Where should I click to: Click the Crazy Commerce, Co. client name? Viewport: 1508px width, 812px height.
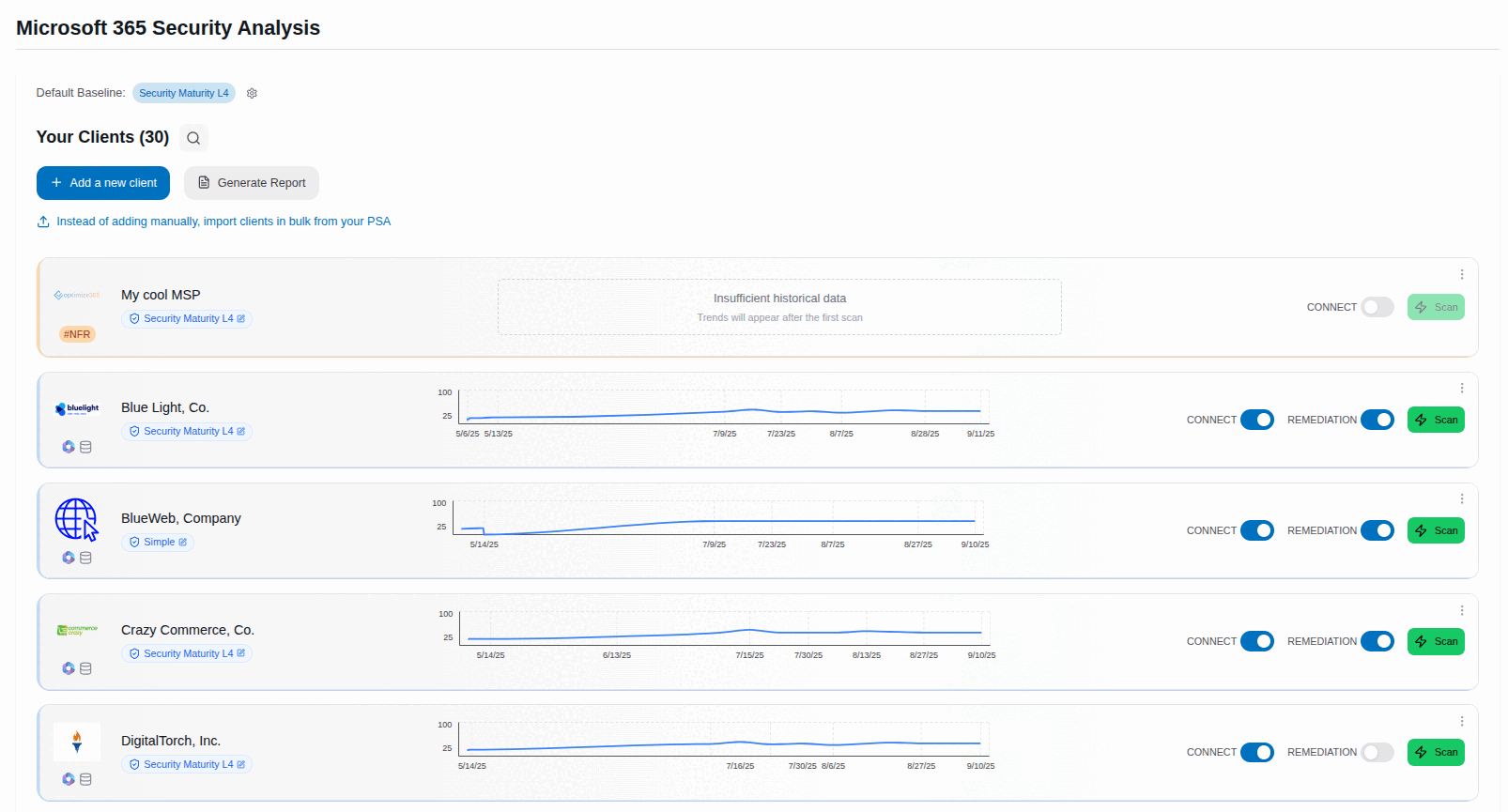[188, 630]
